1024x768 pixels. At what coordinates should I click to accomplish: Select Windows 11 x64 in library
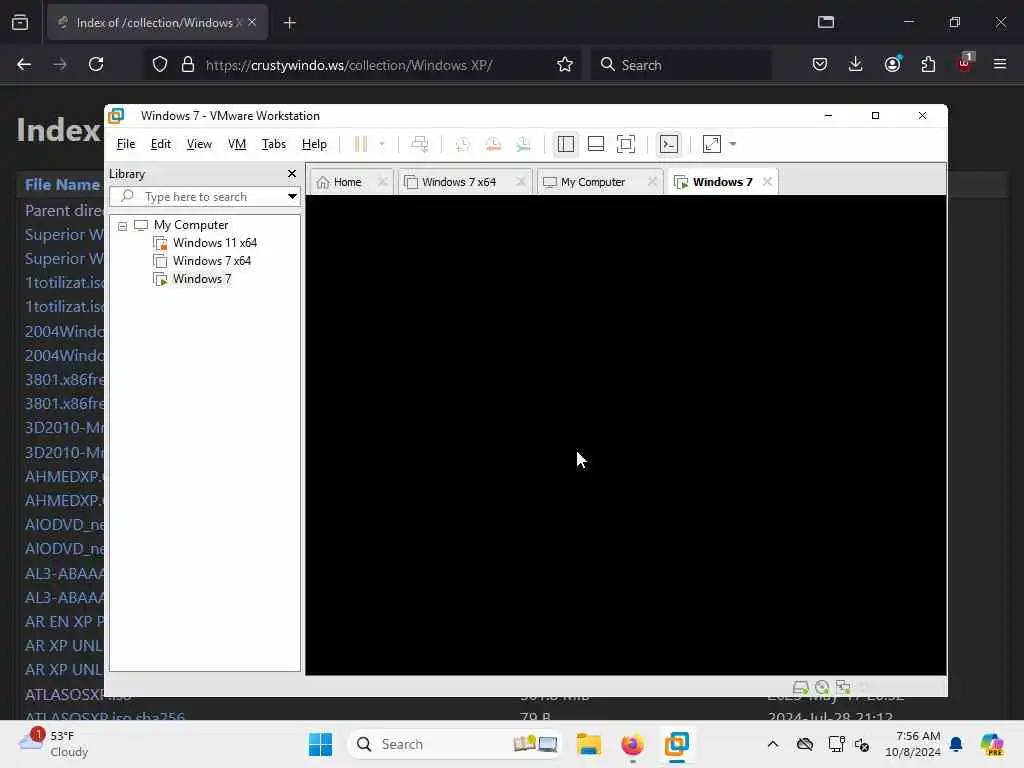214,243
